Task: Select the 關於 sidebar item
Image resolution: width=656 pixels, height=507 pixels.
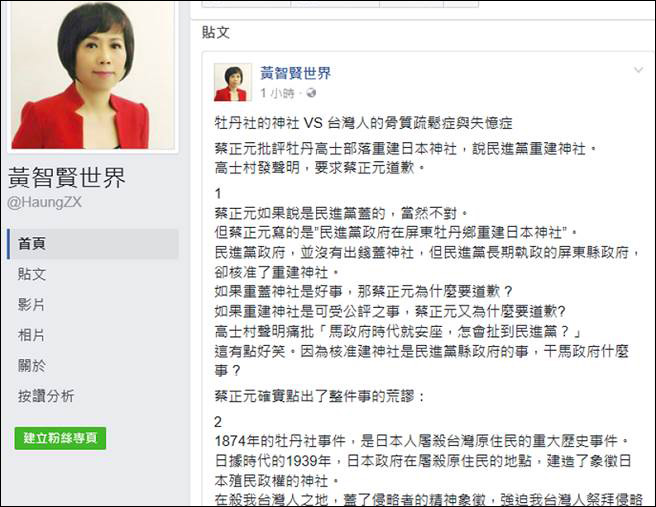Action: (x=31, y=366)
